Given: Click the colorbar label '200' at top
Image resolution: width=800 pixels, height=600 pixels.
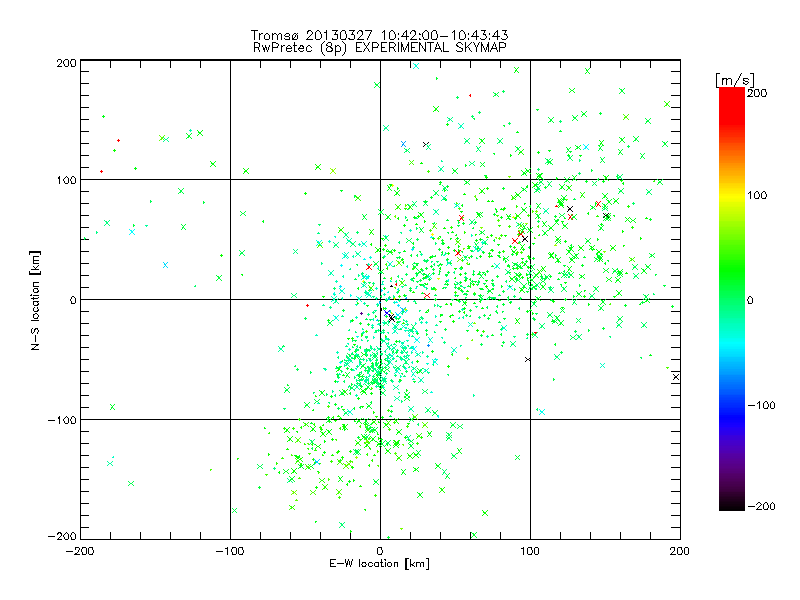Looking at the screenshot, I should coord(757,93).
